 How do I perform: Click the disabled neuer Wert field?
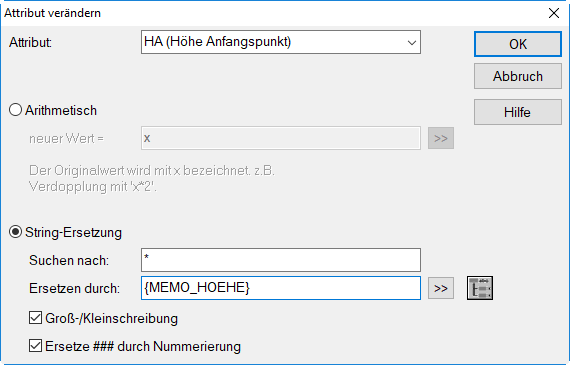281,138
